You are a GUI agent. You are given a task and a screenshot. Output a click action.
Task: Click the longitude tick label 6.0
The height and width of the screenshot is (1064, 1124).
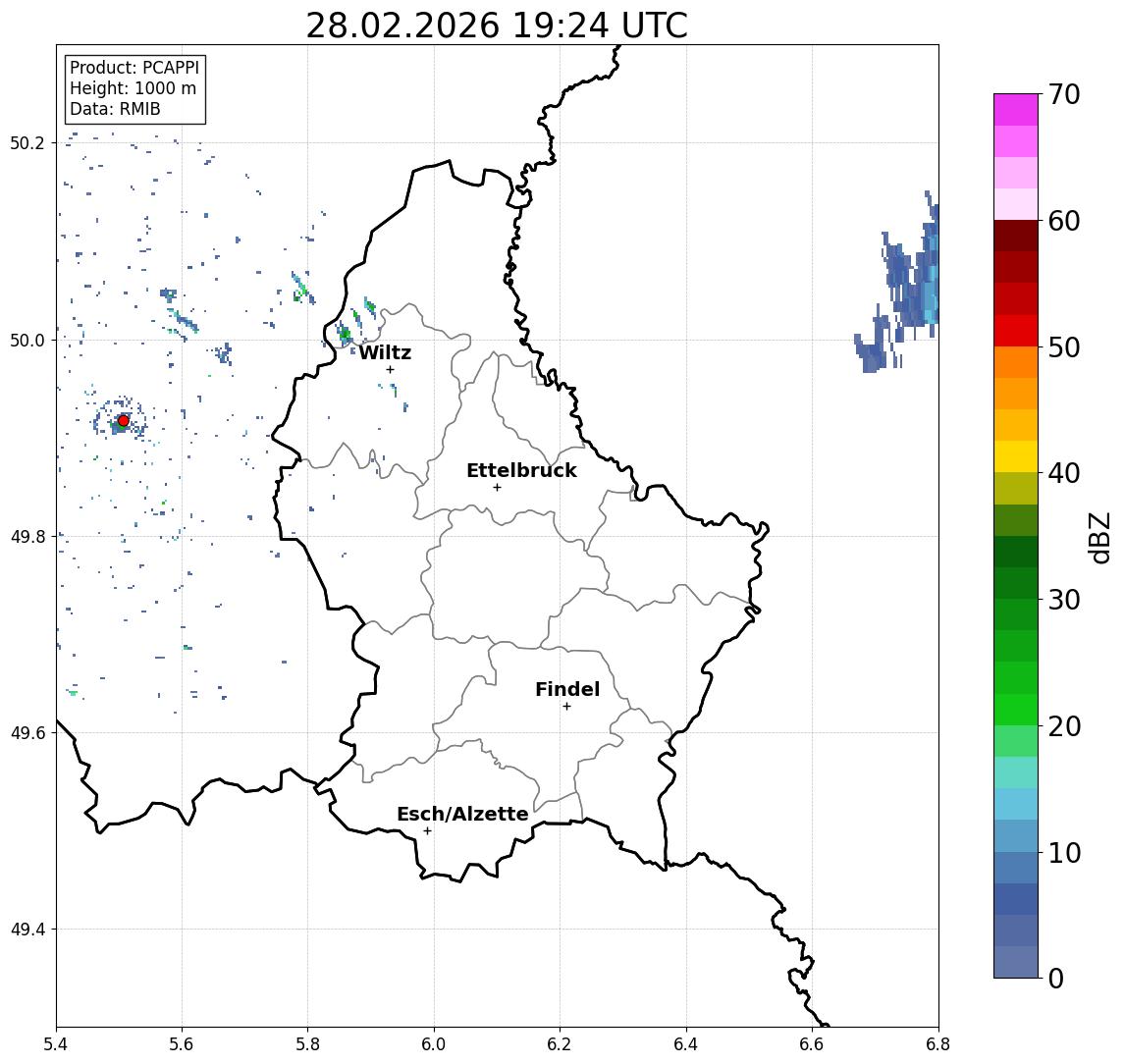[435, 1044]
